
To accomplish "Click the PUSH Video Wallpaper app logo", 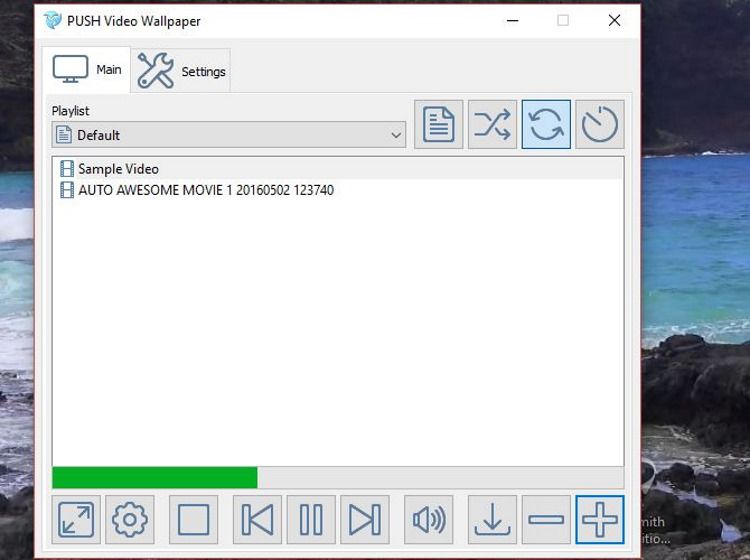I will click(53, 21).
